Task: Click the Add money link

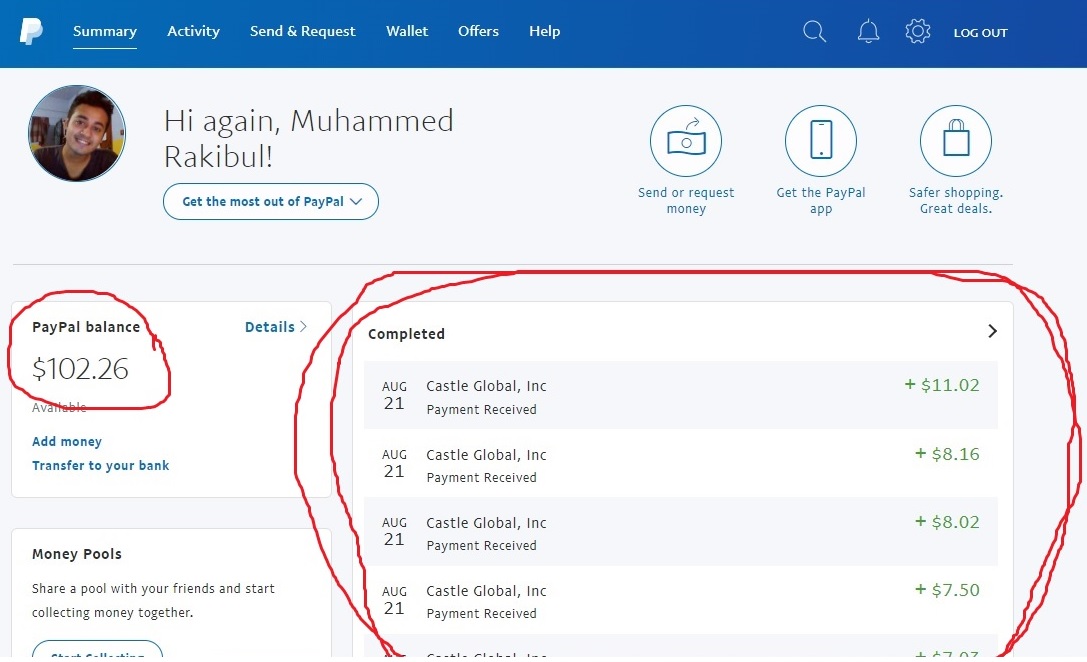Action: 67,442
